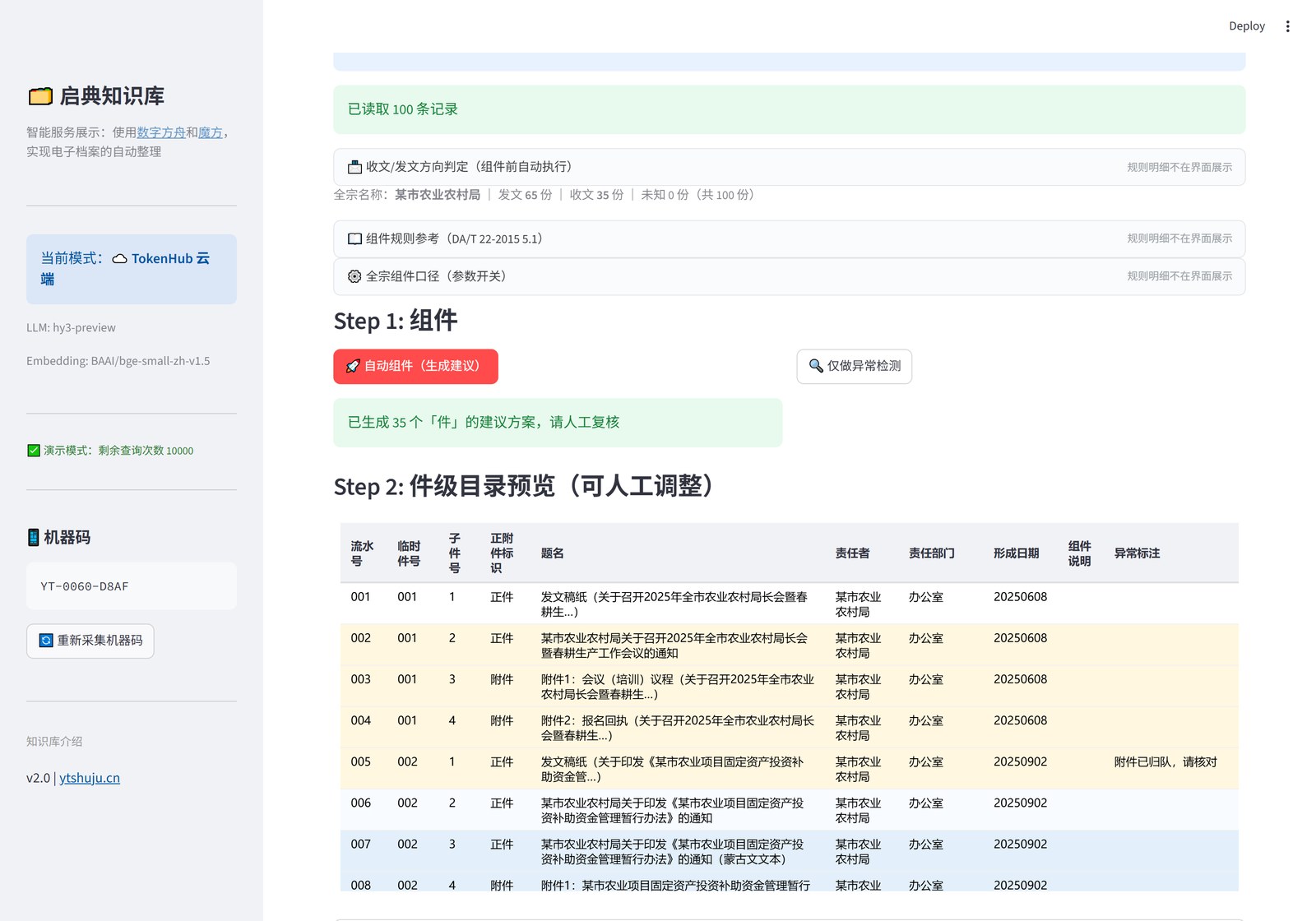The image size is (1316, 921).
Task: Click the gear icon of 全宗组件口径
Action: 354,276
